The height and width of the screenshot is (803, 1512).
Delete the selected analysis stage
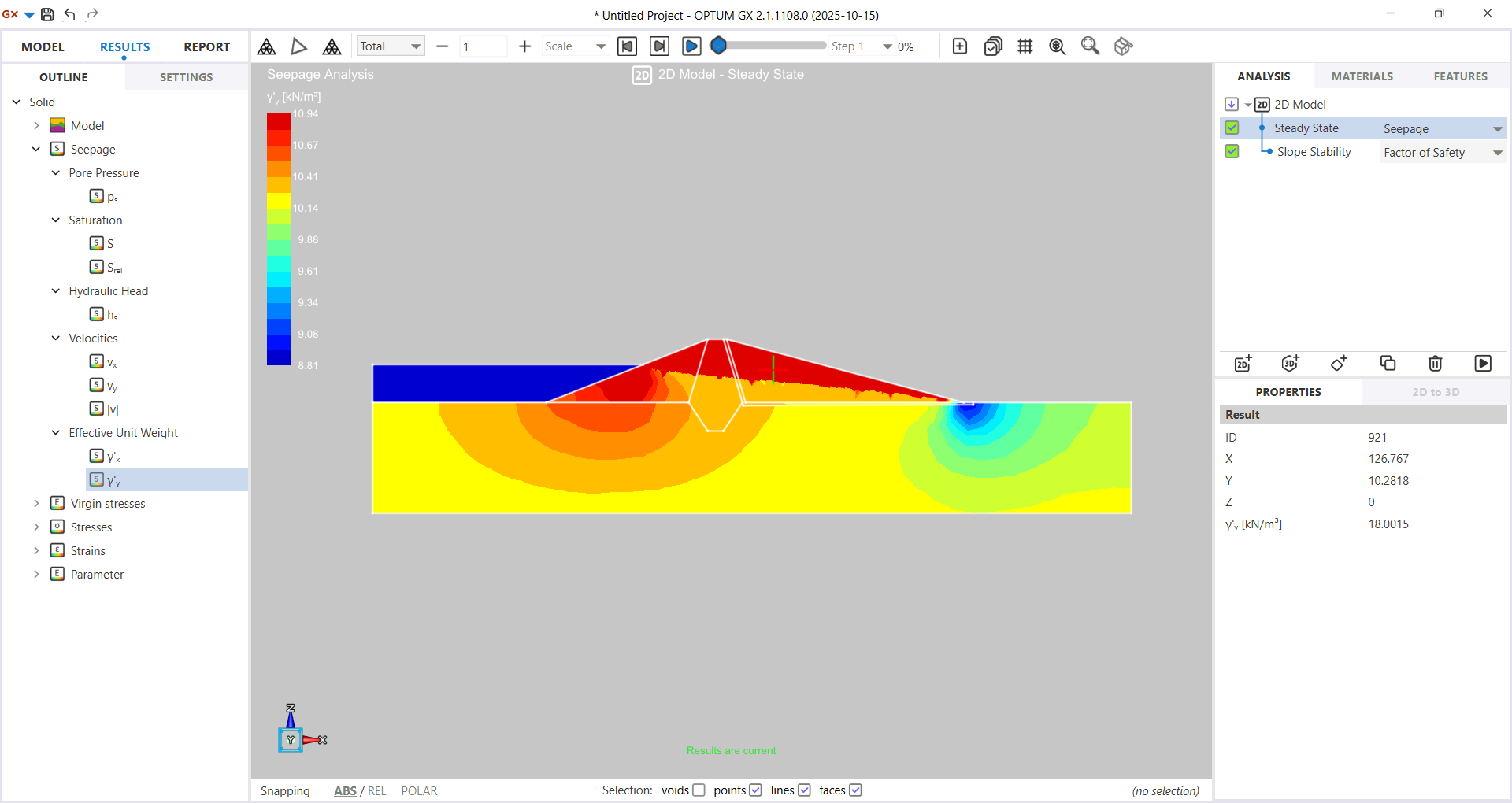[1435, 363]
